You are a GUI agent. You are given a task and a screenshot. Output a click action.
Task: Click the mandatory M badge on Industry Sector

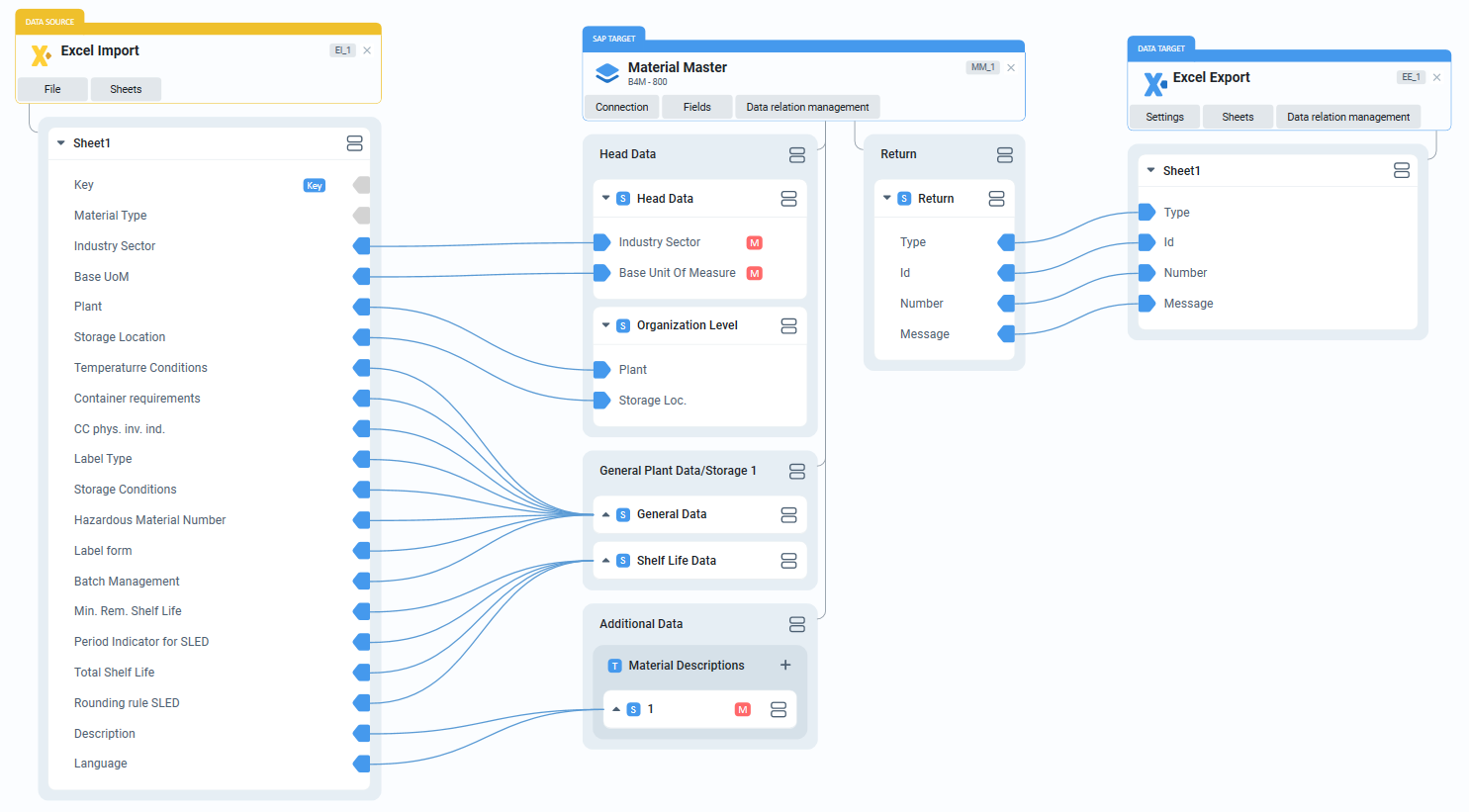click(x=755, y=242)
